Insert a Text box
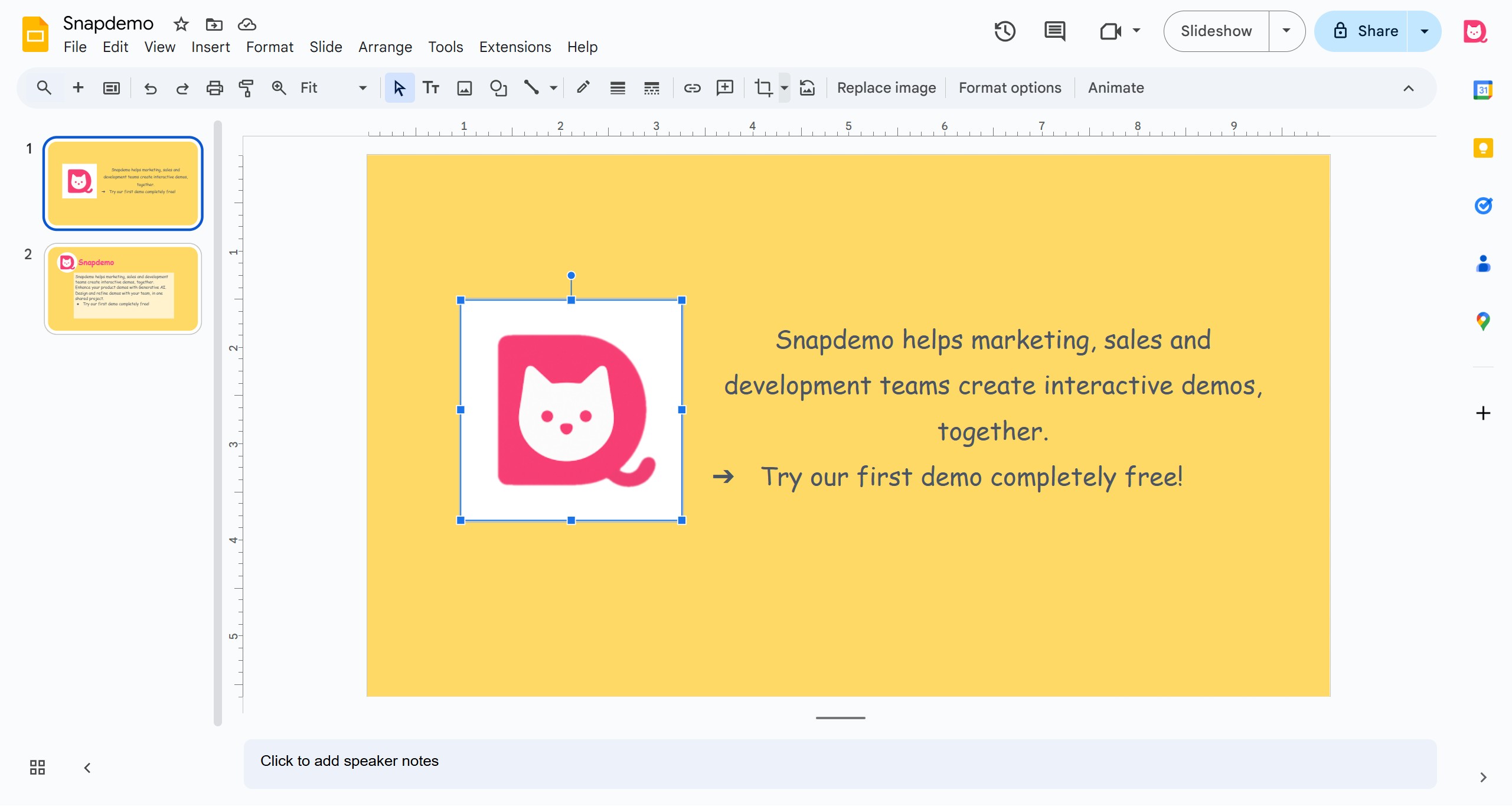This screenshot has width=1512, height=806. [431, 88]
